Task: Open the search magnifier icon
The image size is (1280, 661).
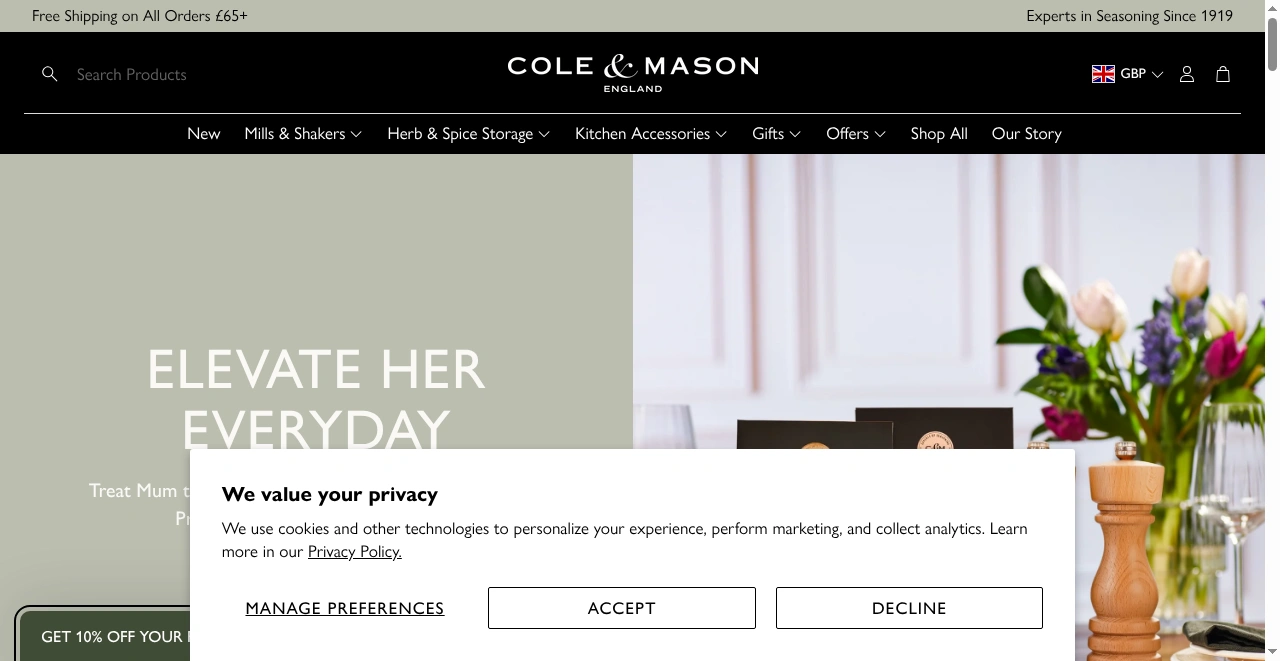Action: [49, 73]
